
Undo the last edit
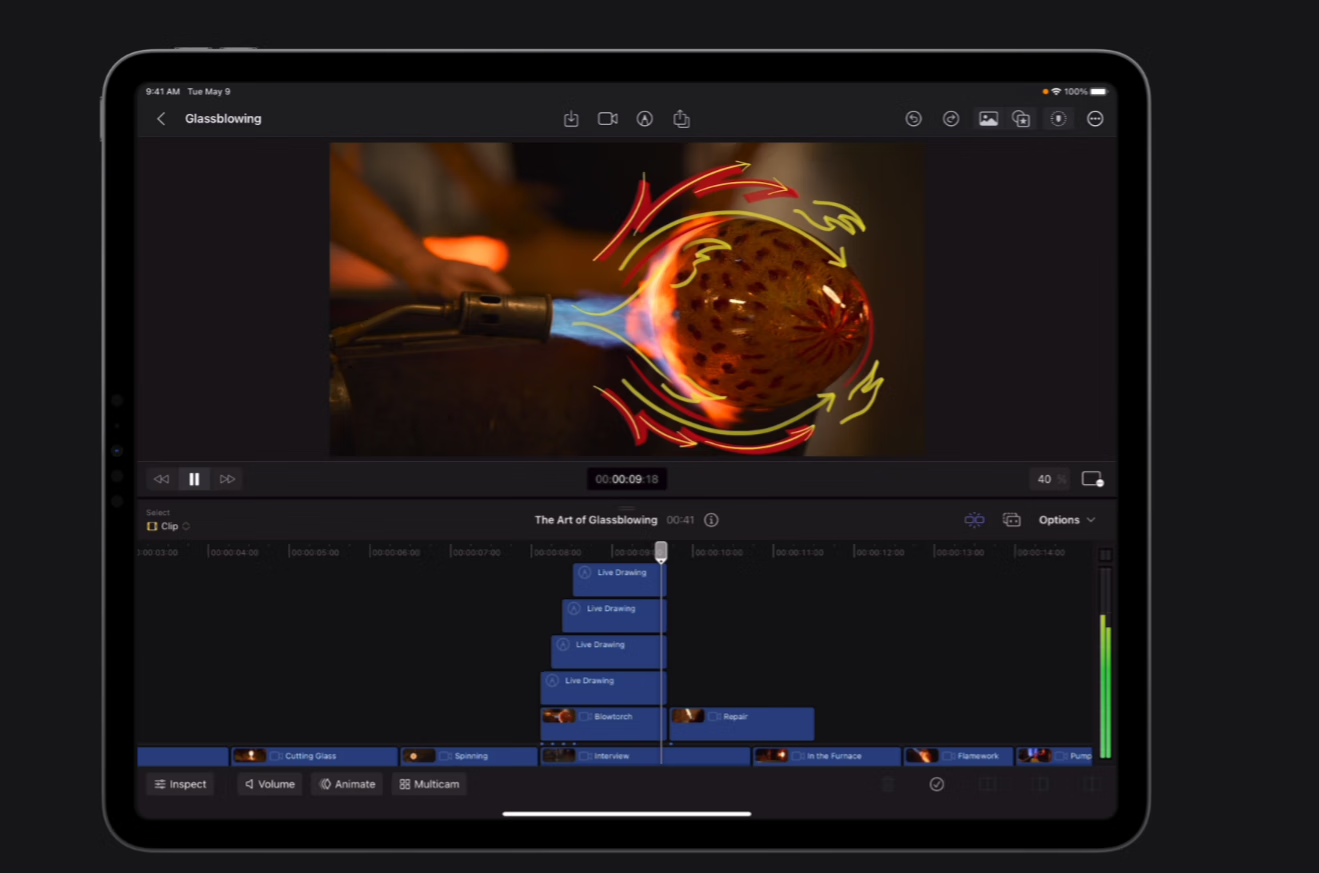click(x=913, y=119)
